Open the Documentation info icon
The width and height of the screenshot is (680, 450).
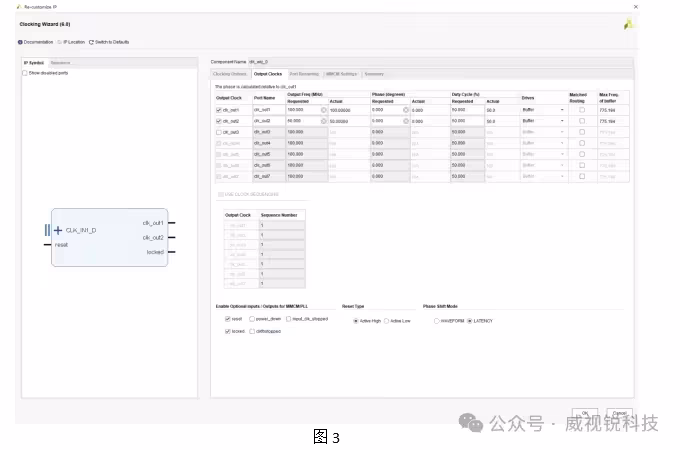[x=20, y=42]
